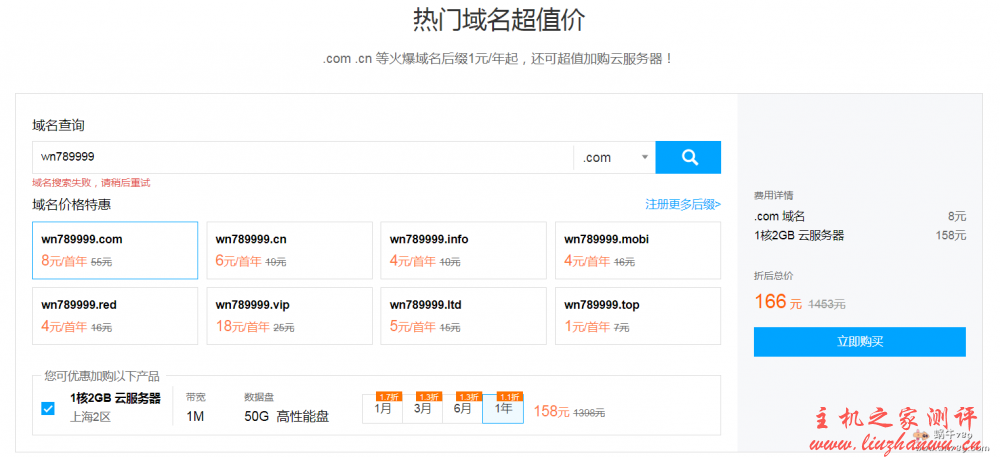Open the 注册更多后缀 link
The height and width of the screenshot is (457, 1000).
(x=682, y=204)
